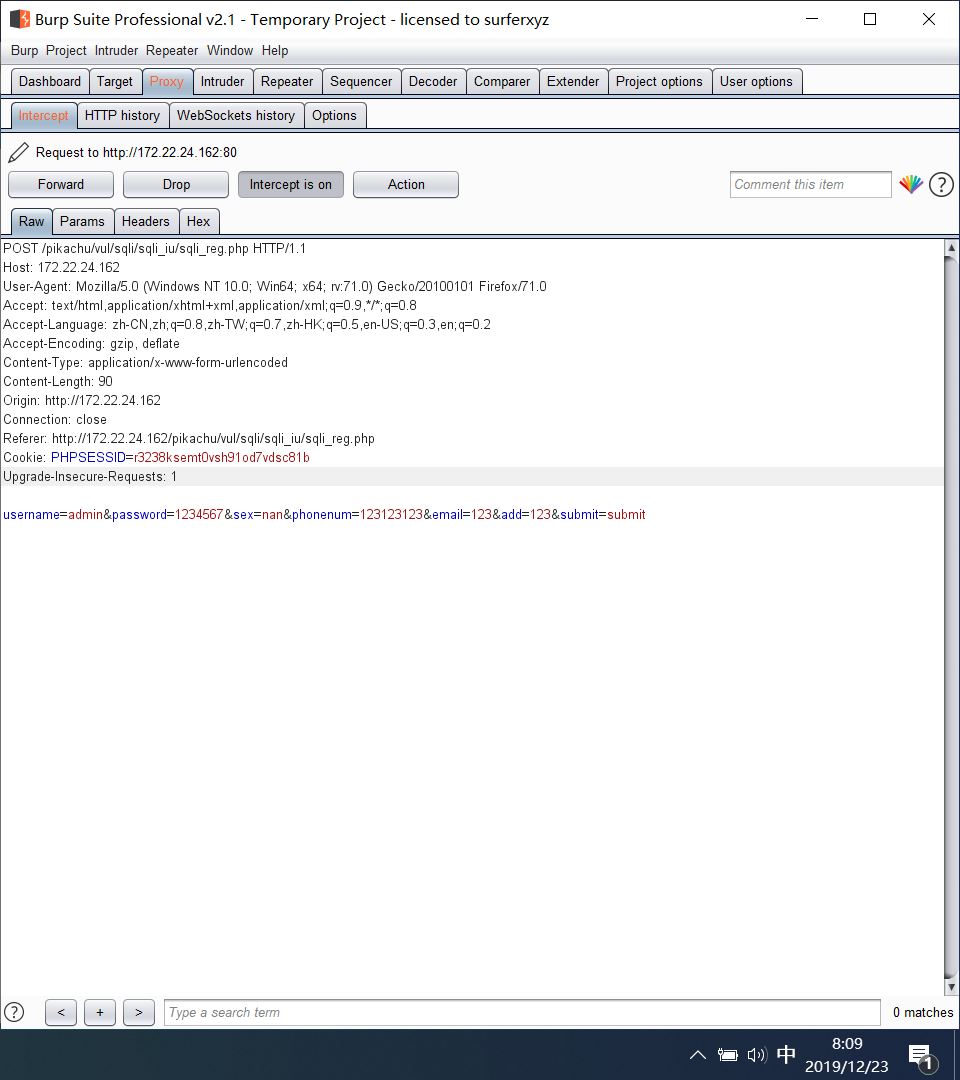Open the taskbar clock showing 8:09
960x1080 pixels.
click(x=846, y=1055)
